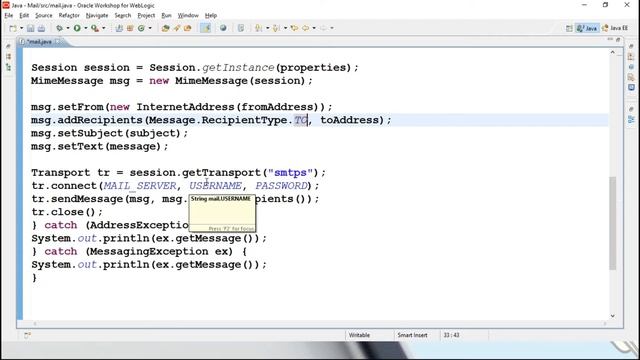Screen dimensions: 640x360
Task: Open the File menu
Action: click(x=9, y=16)
